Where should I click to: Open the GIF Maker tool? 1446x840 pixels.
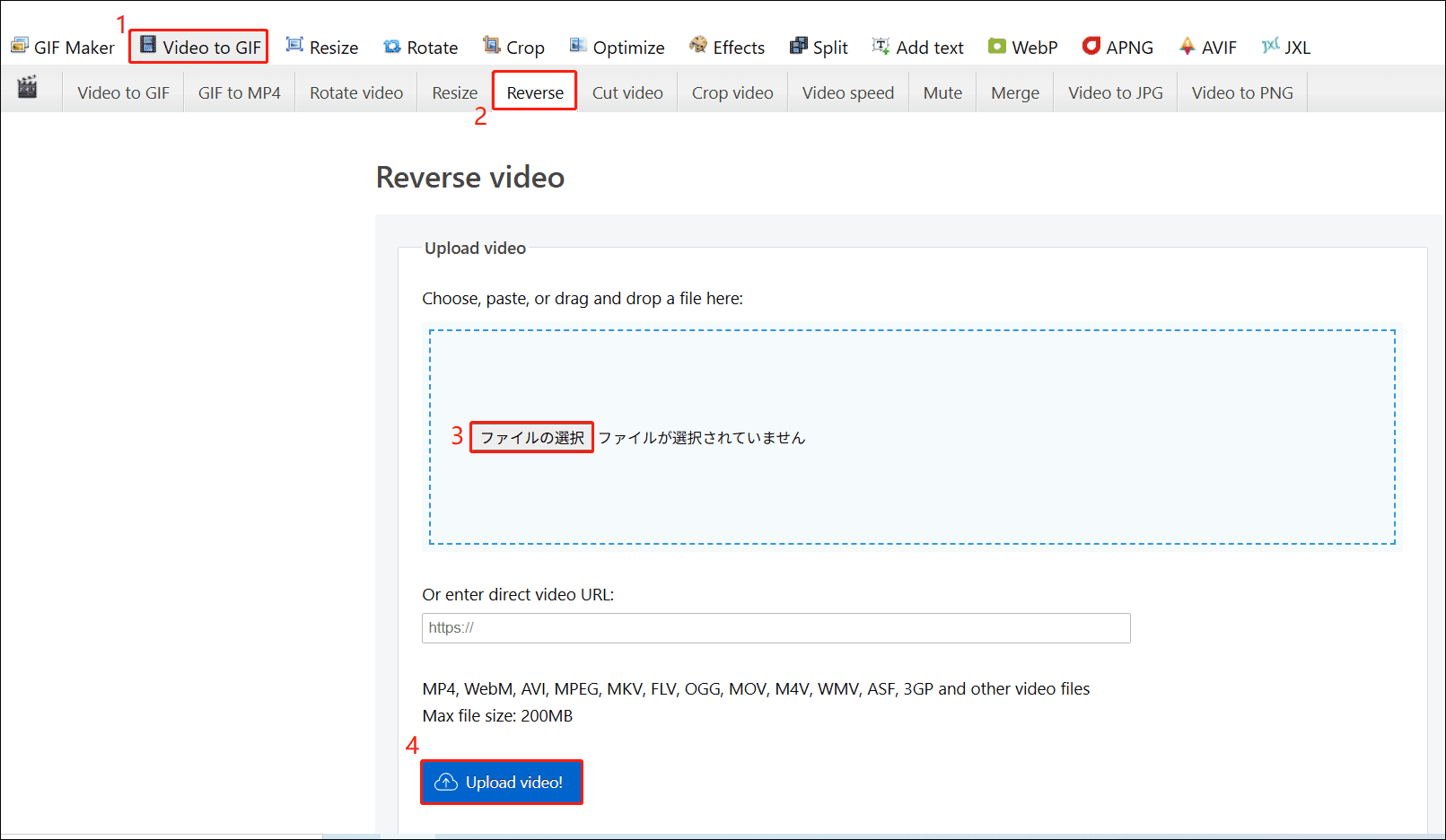coord(63,47)
